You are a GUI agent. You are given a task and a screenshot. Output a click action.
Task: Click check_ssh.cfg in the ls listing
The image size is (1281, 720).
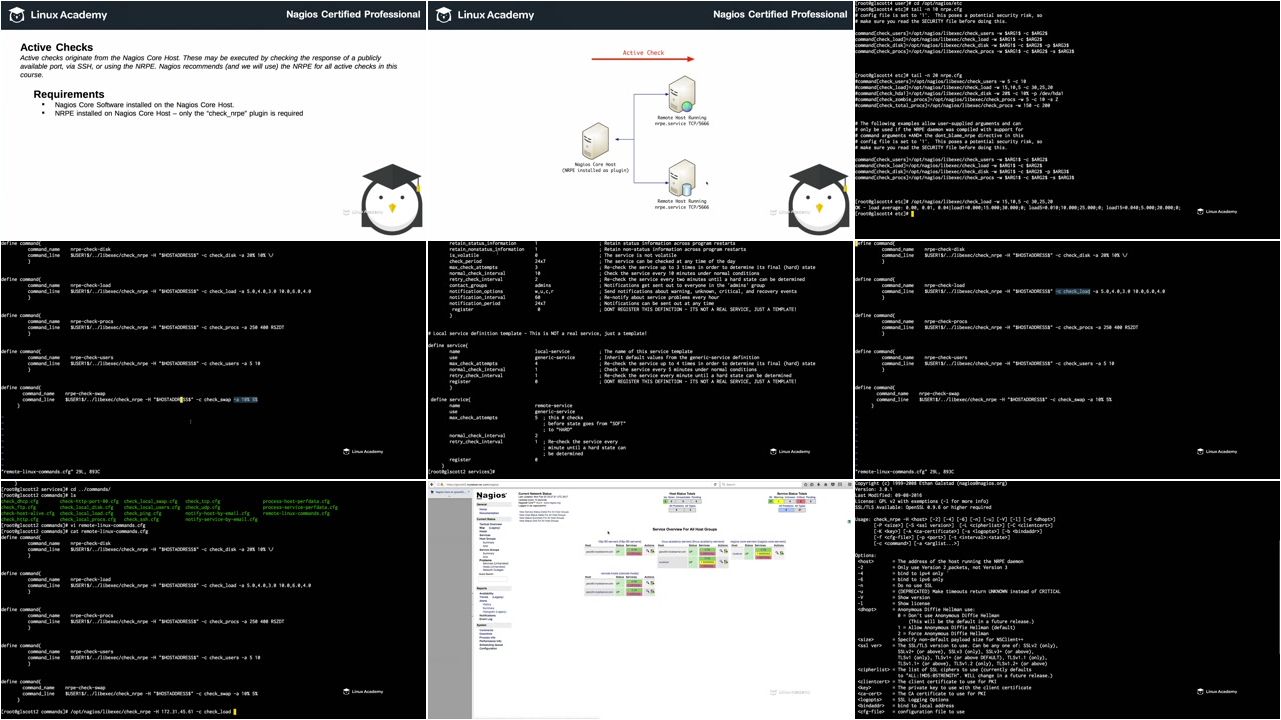click(142, 519)
